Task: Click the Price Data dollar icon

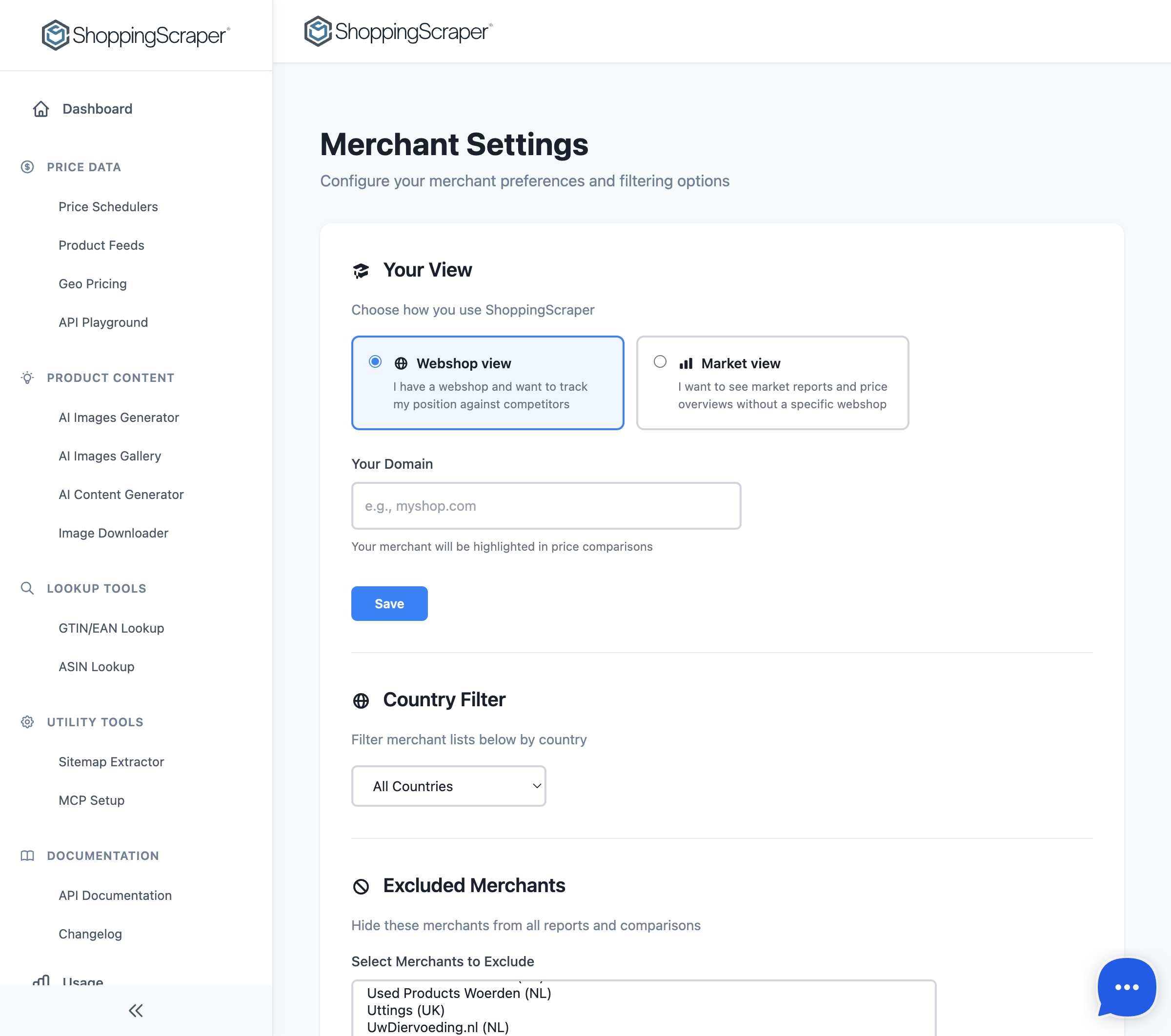Action: [x=27, y=167]
